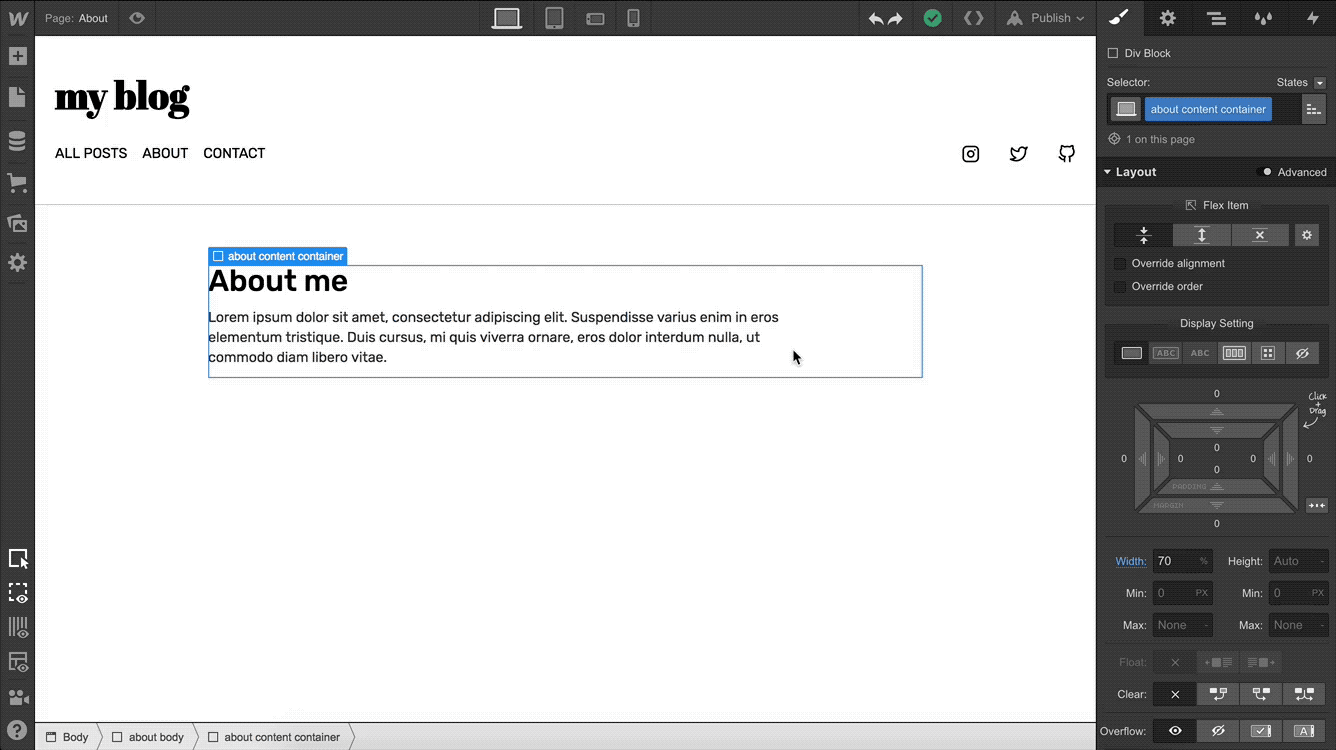
Task: Toggle the Advanced layout switch
Action: (x=1266, y=172)
